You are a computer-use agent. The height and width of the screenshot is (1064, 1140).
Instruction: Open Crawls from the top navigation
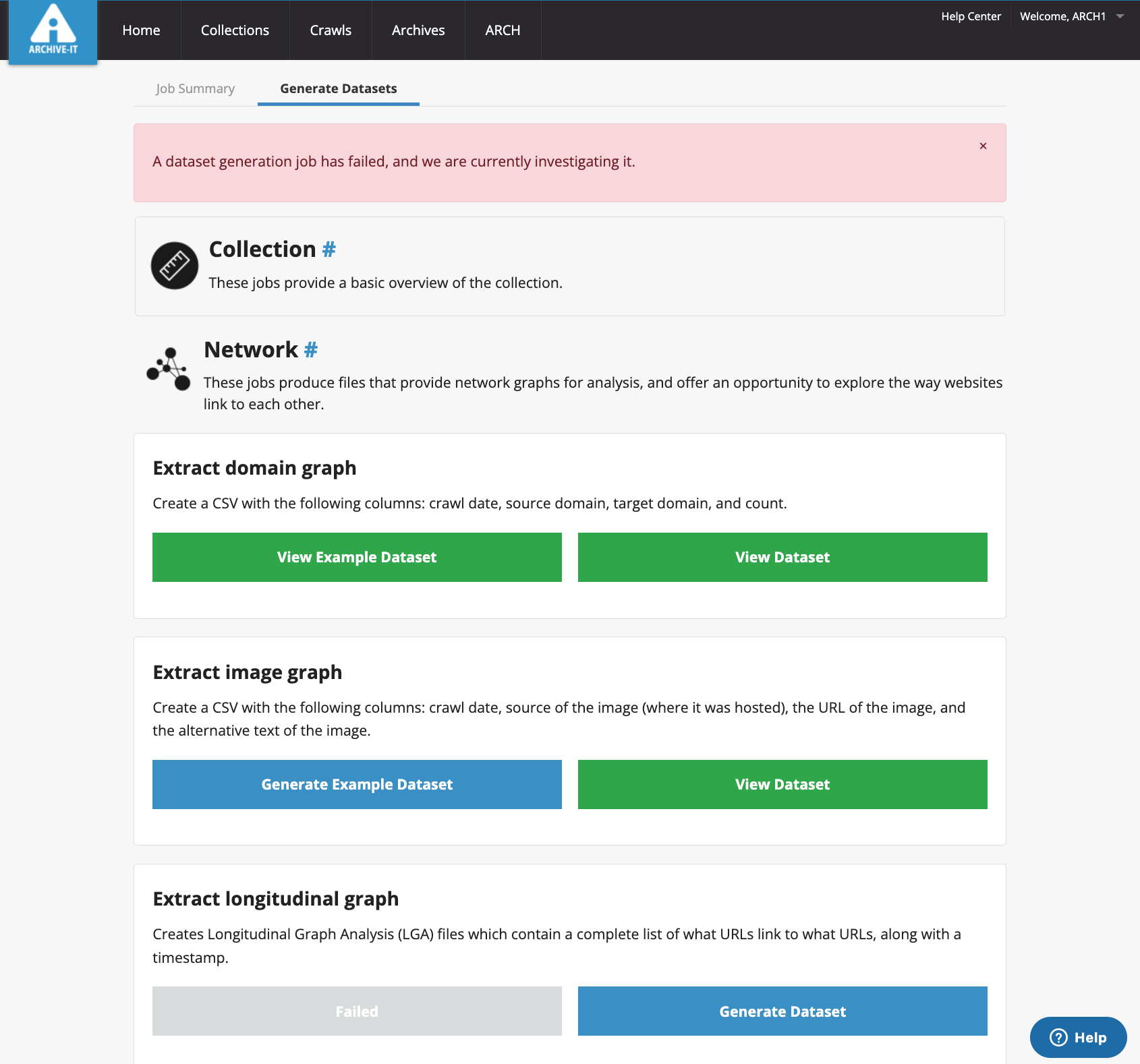pyautogui.click(x=331, y=30)
